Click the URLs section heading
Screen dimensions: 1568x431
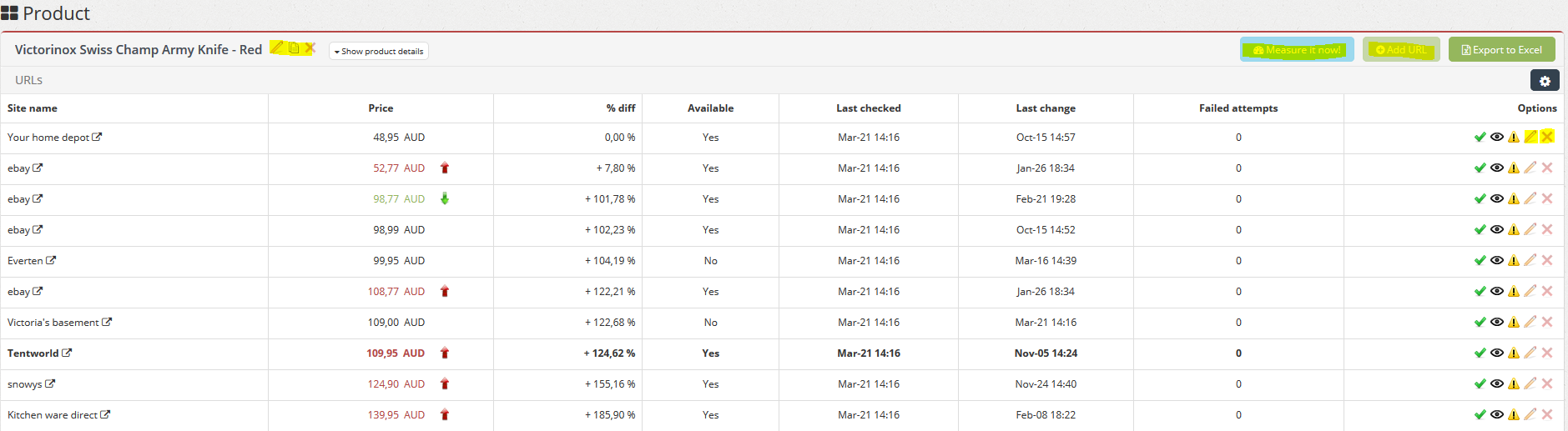tap(28, 80)
